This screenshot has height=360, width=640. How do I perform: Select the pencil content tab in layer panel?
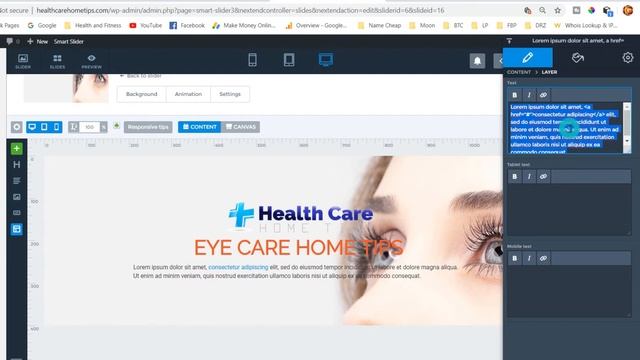tap(528, 58)
